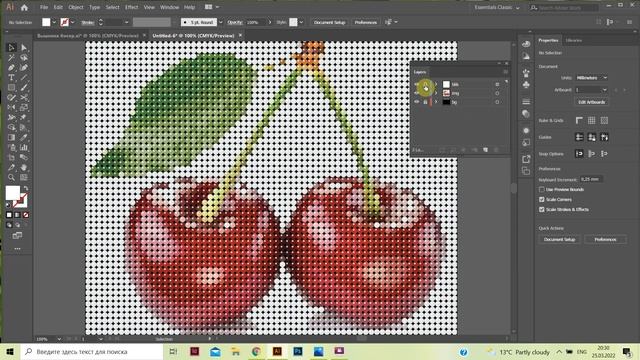Expand the img layer
The image size is (640, 360).
pos(436,93)
